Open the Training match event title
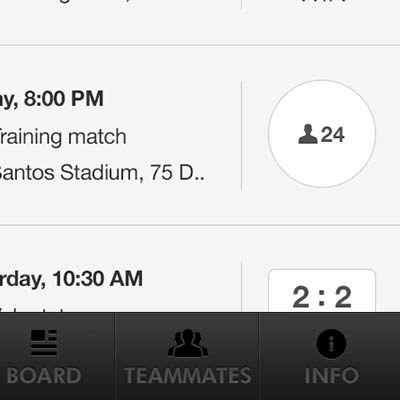 pos(63,137)
